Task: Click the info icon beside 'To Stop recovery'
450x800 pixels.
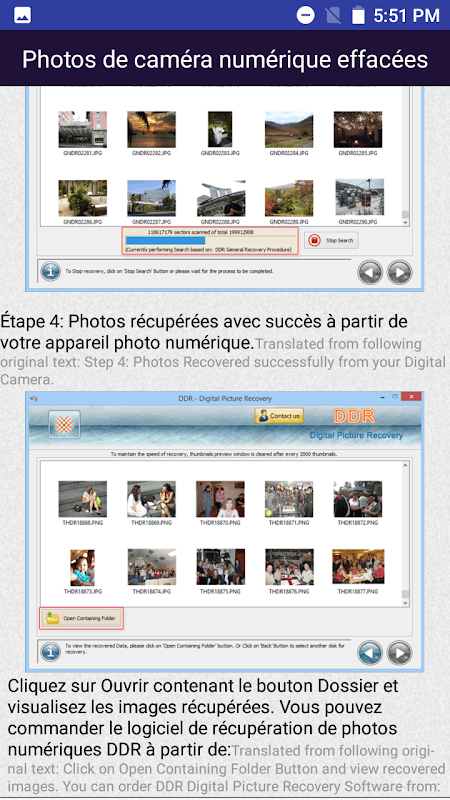Action: (x=51, y=271)
